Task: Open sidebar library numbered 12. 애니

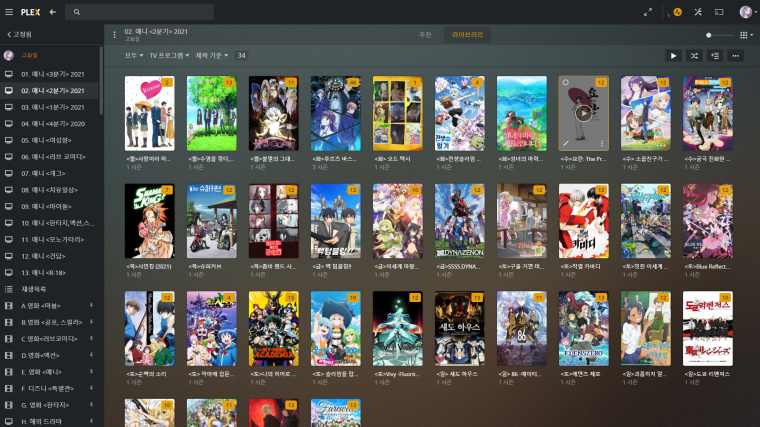Action: click(49, 256)
